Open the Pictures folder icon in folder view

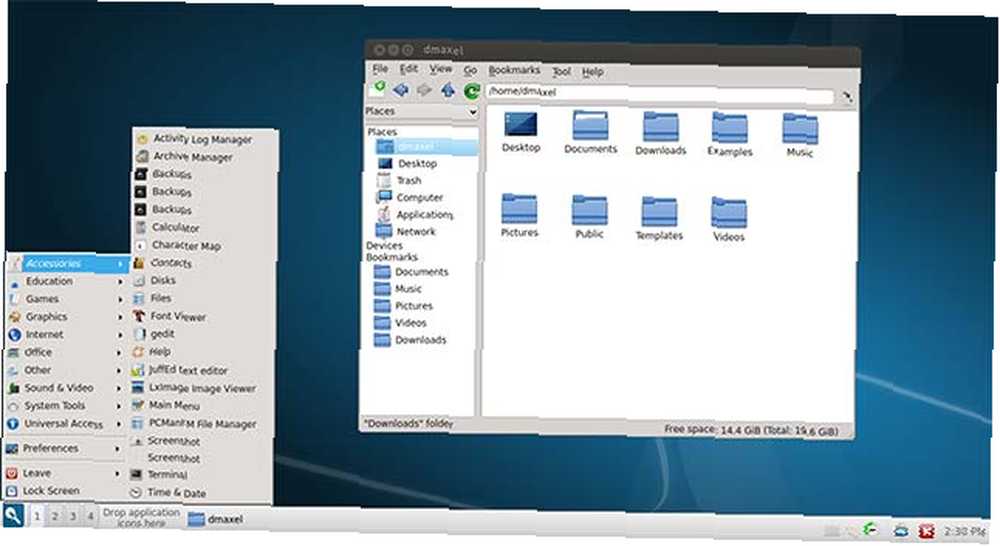pyautogui.click(x=519, y=216)
